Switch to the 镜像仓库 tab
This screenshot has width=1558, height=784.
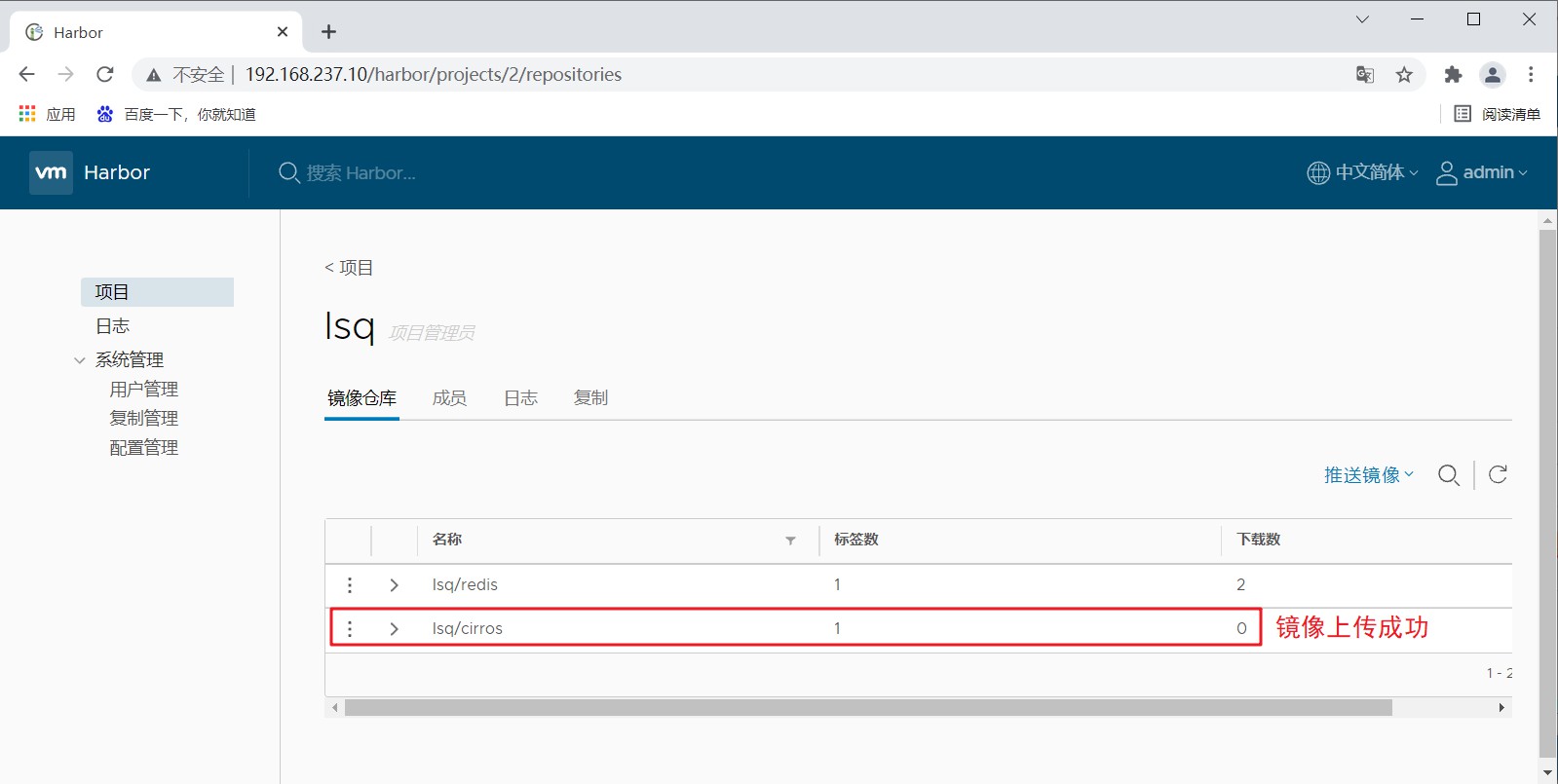point(361,398)
